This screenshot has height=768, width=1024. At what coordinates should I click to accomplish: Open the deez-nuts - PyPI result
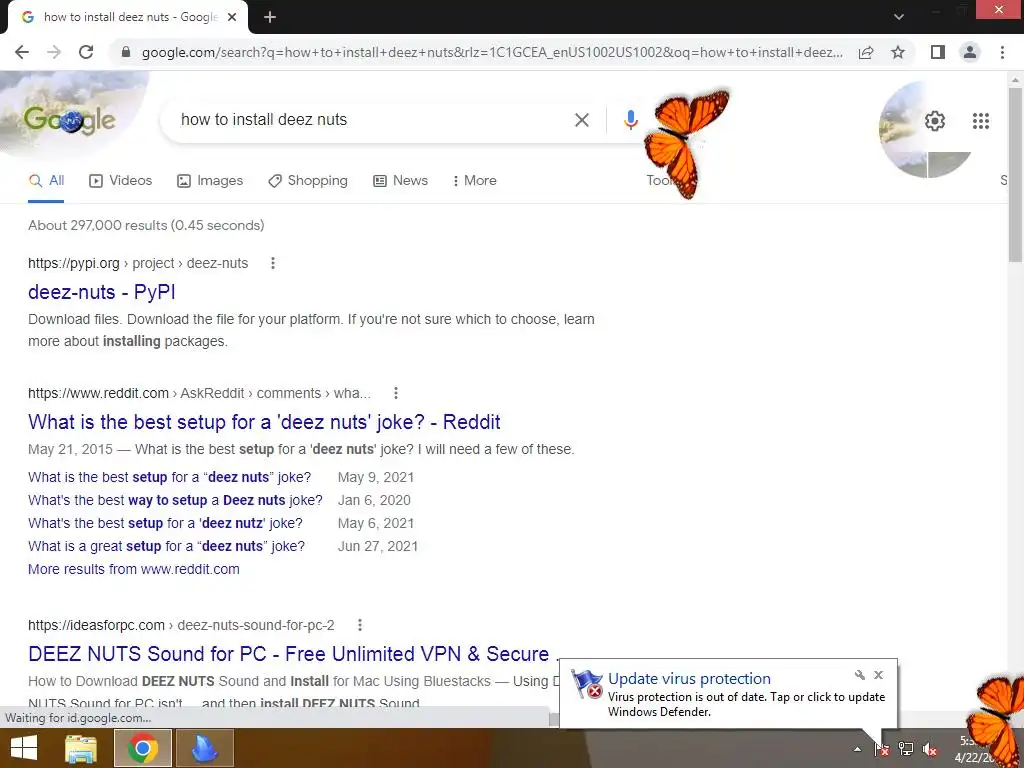pos(102,292)
